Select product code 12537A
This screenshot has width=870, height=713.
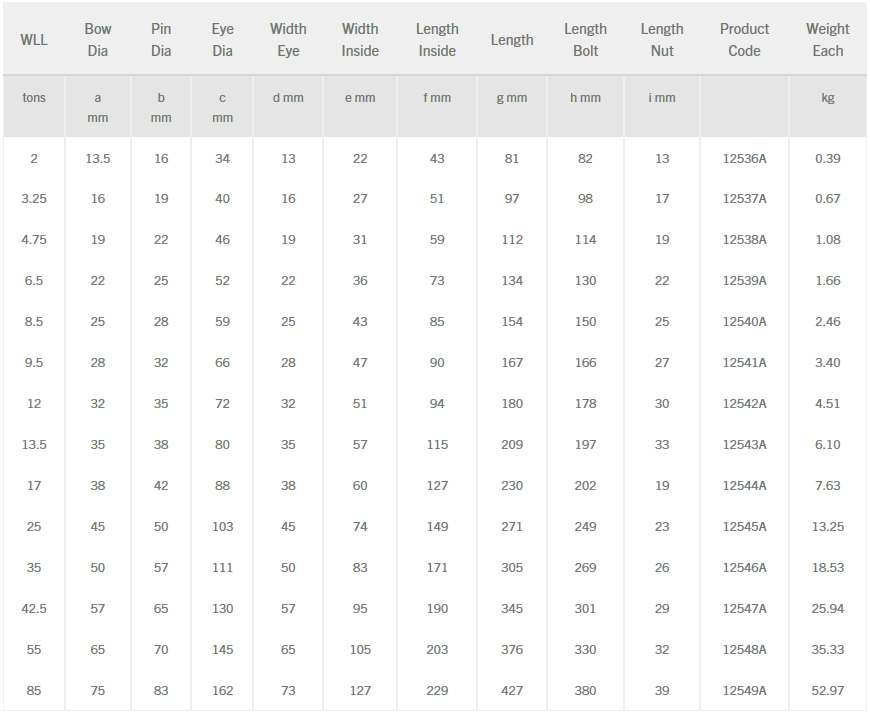point(744,199)
